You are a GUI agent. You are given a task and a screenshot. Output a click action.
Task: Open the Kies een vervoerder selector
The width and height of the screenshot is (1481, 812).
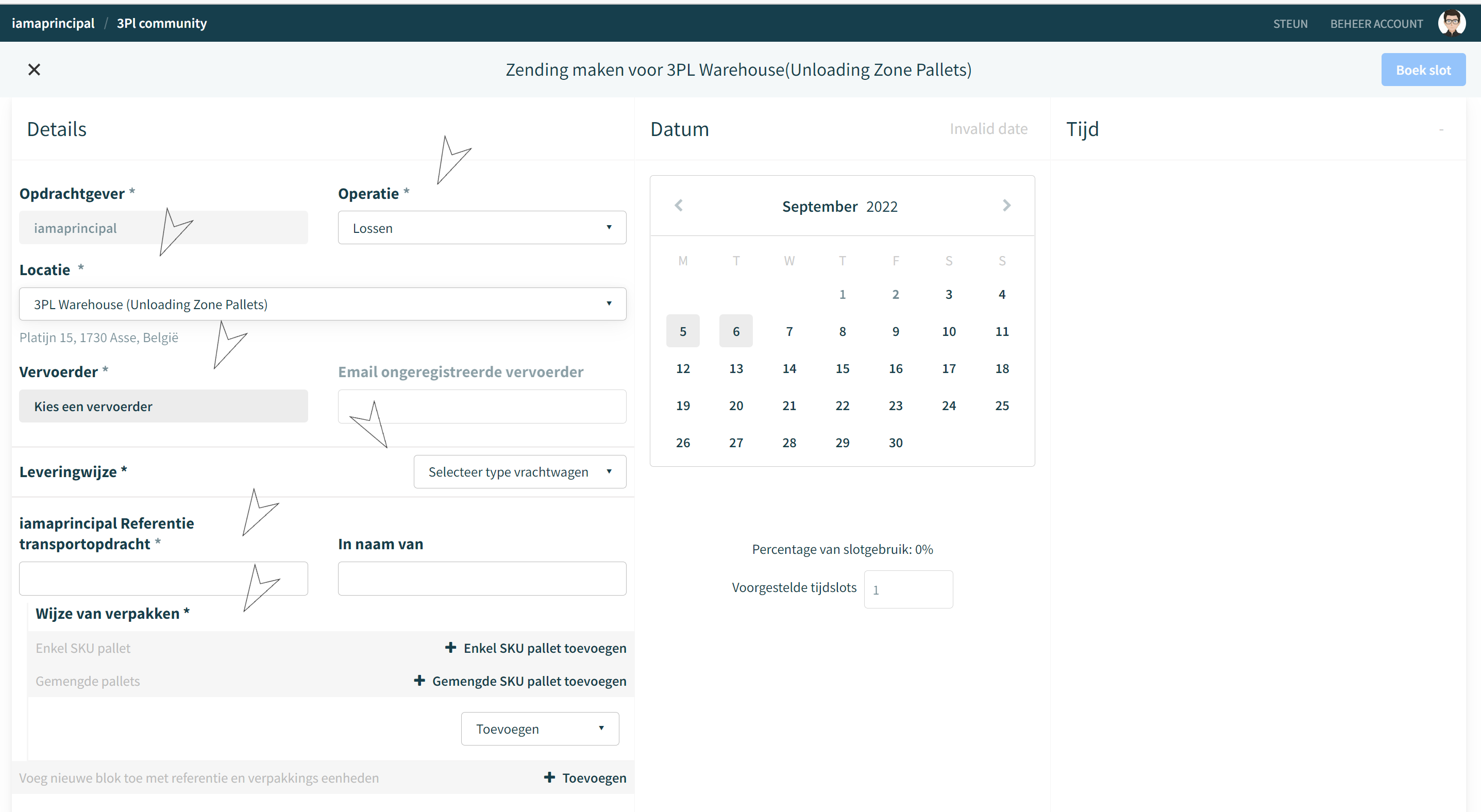(x=163, y=407)
